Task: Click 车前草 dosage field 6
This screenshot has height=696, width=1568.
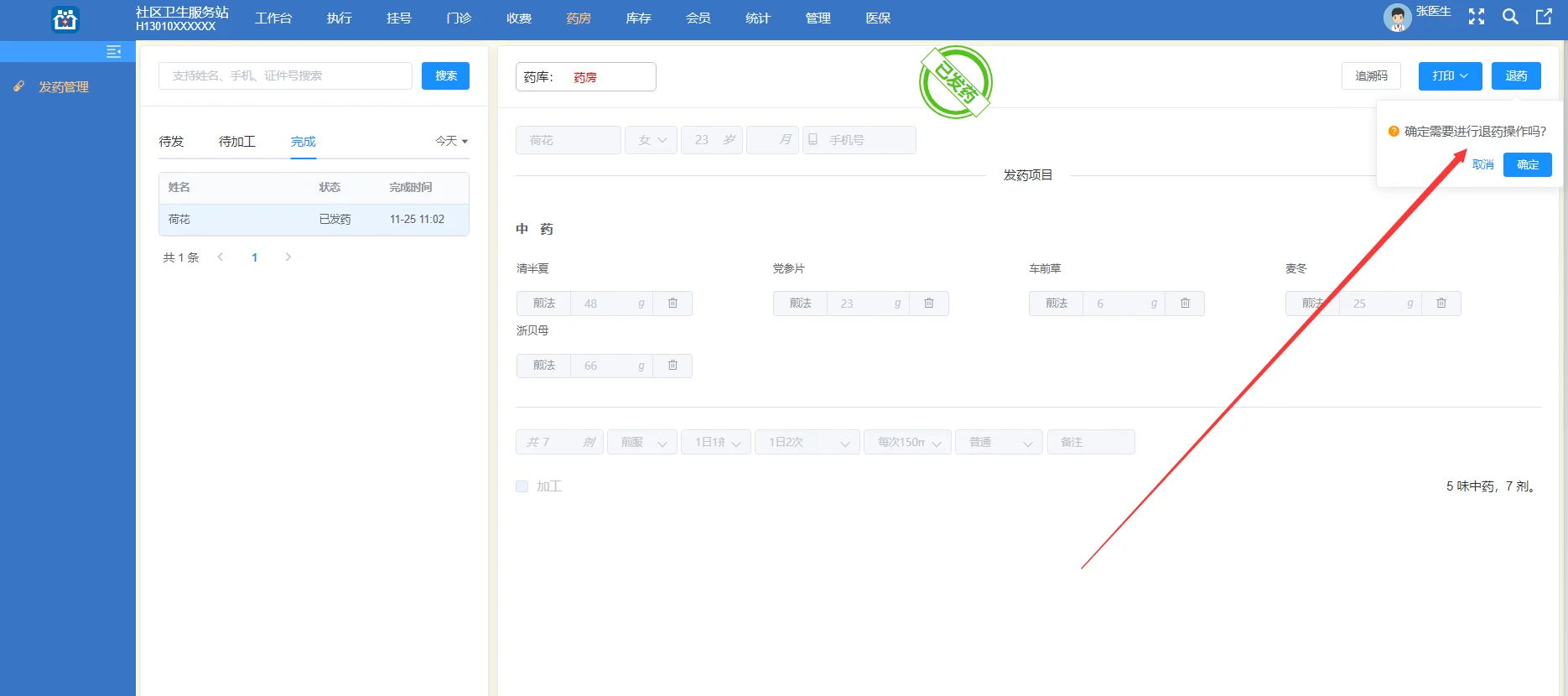Action: click(1124, 304)
